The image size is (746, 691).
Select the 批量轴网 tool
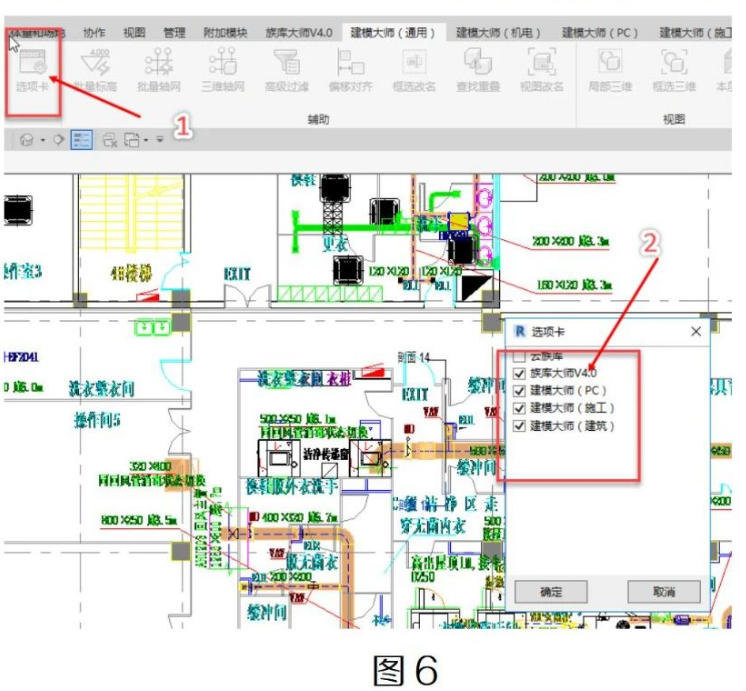[x=159, y=70]
